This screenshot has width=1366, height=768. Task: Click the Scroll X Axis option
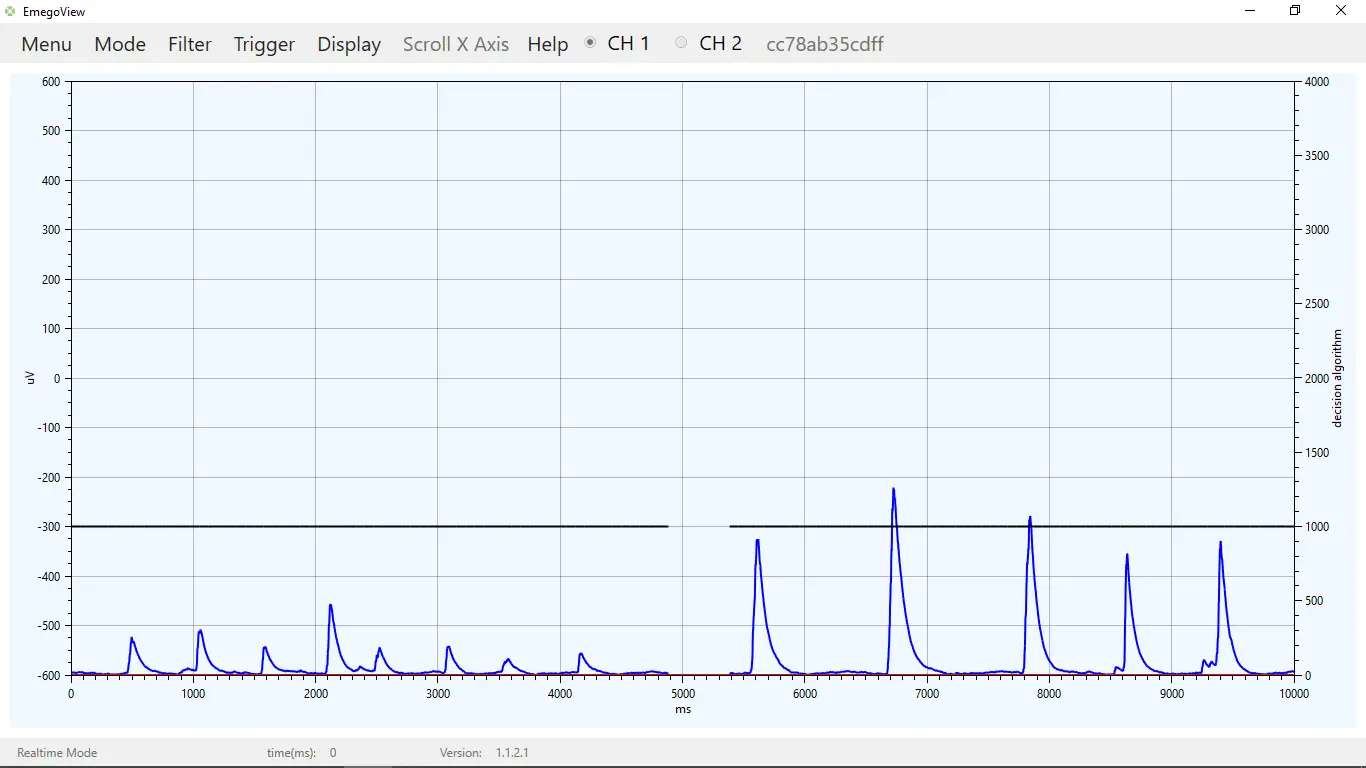pyautogui.click(x=456, y=44)
